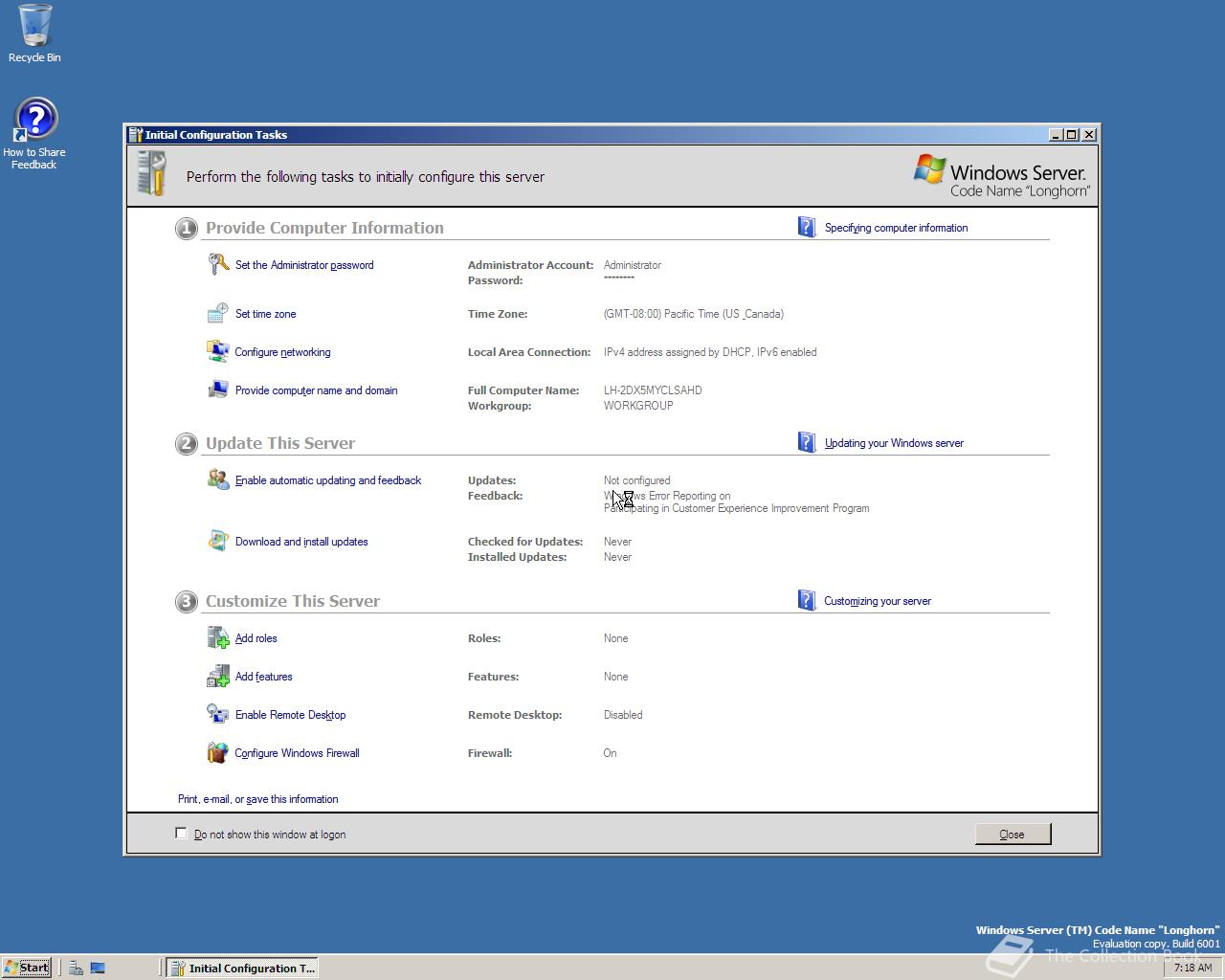The height and width of the screenshot is (980, 1225).
Task: Click the Disabled Remote Desktop value
Action: coord(623,715)
